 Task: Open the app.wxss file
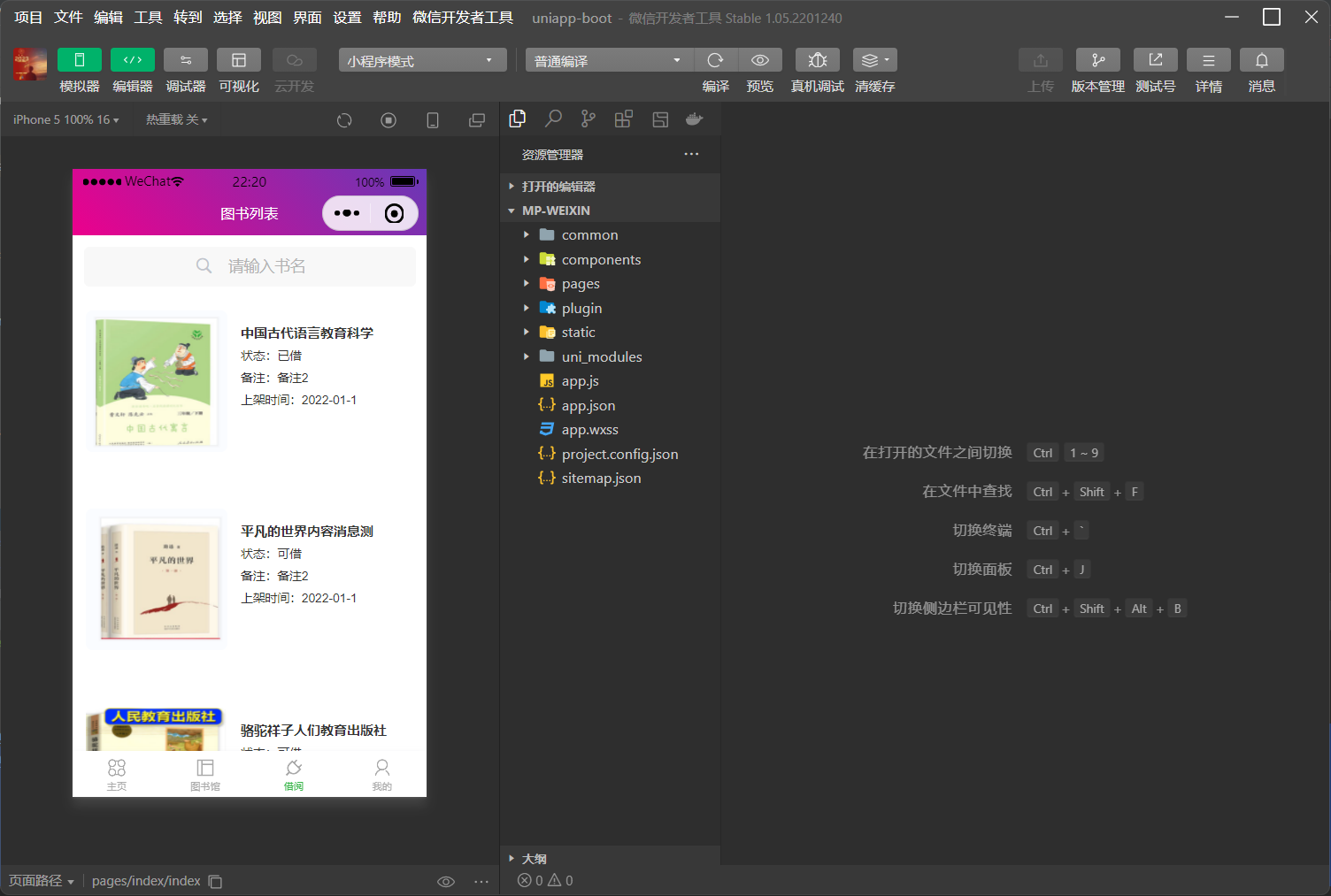[x=610, y=430]
